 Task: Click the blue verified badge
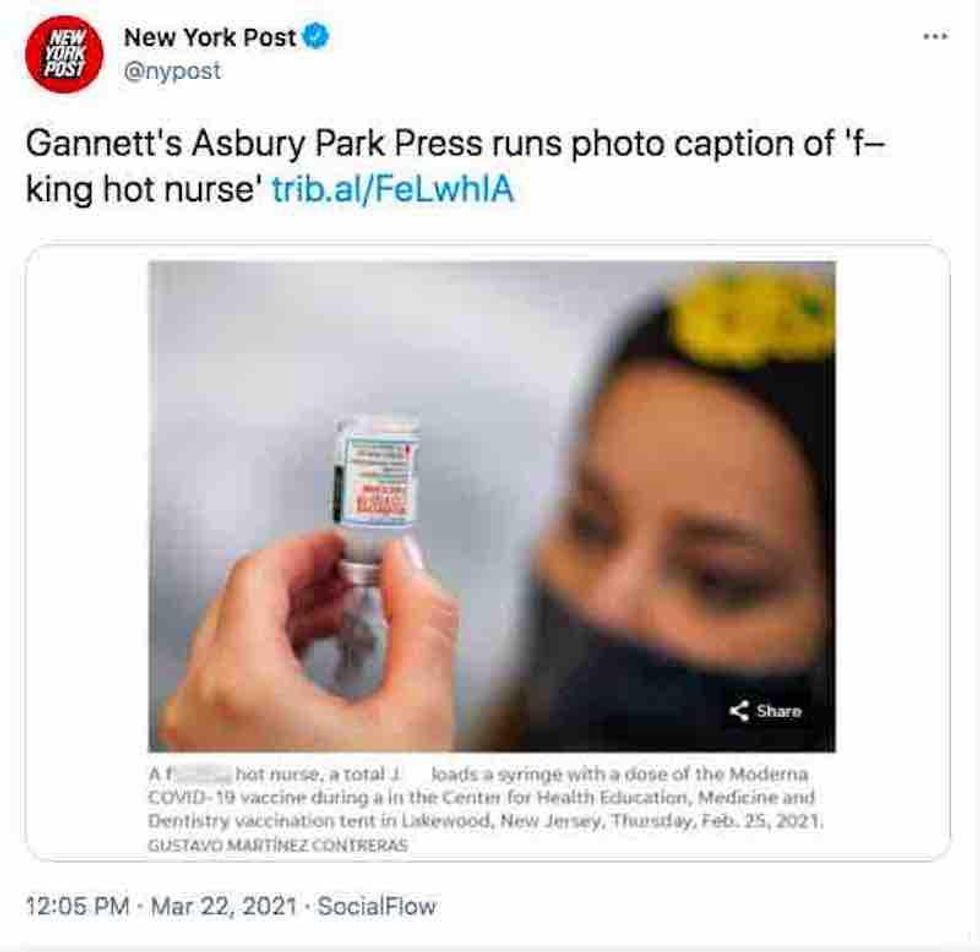(x=316, y=36)
